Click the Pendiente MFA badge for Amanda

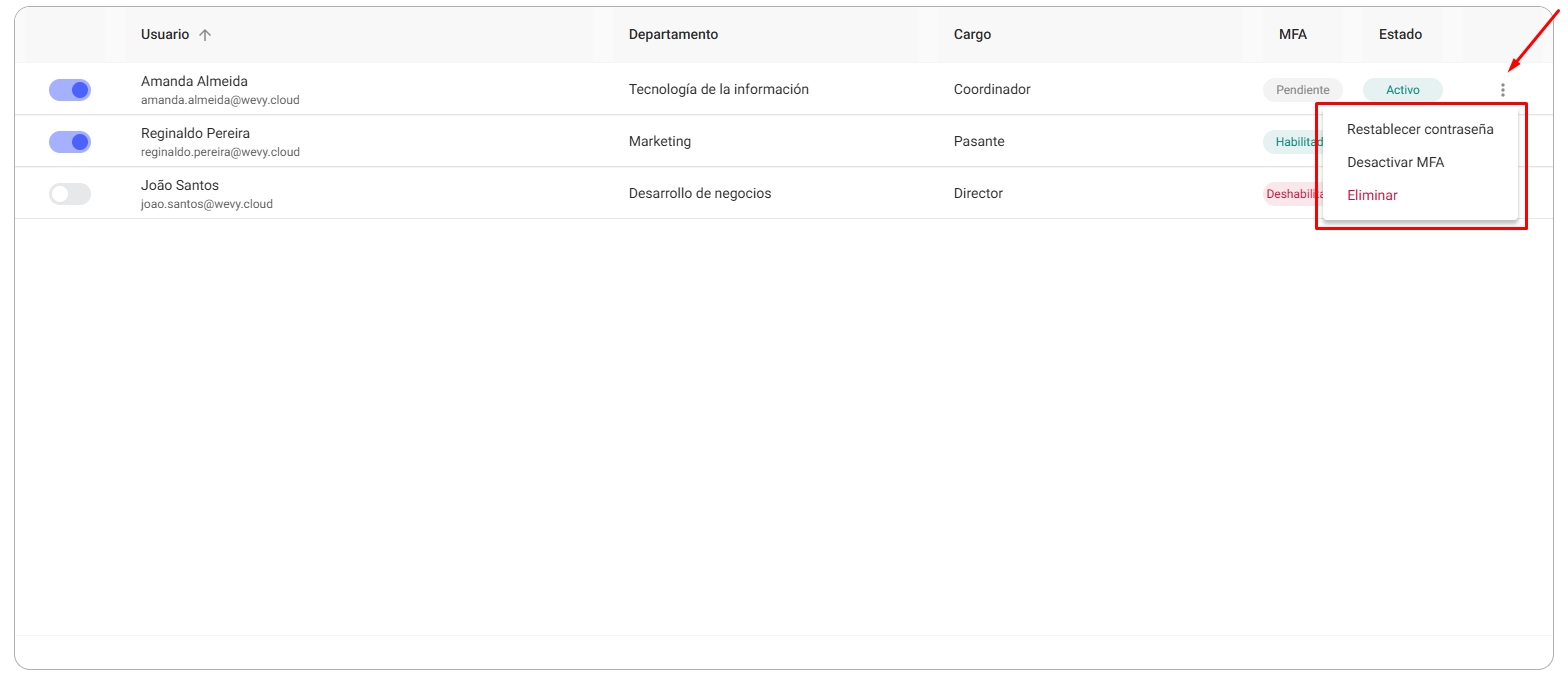[1303, 90]
